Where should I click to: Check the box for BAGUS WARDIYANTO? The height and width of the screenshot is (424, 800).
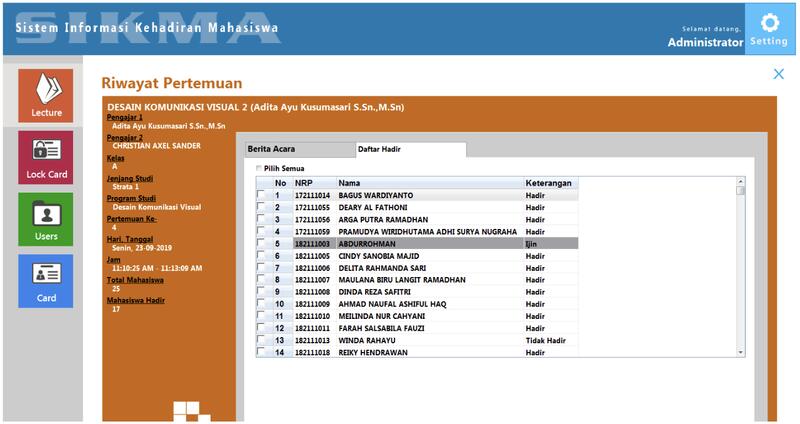click(x=261, y=194)
